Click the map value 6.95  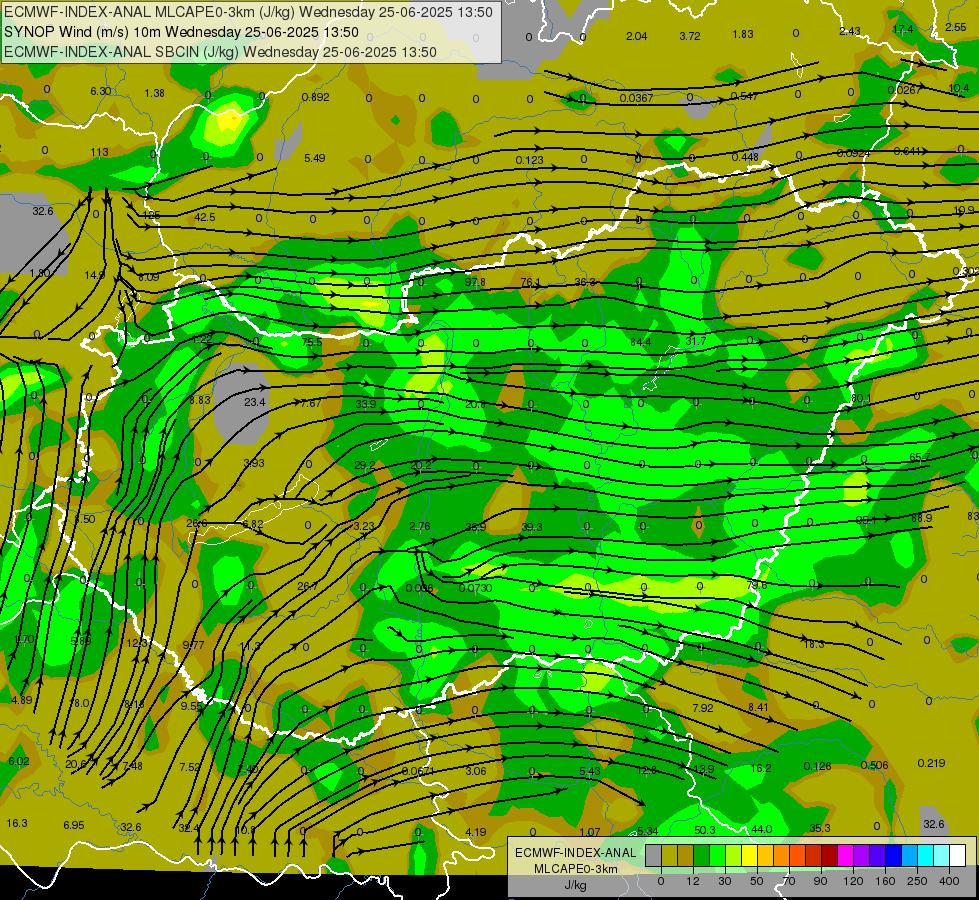74,825
